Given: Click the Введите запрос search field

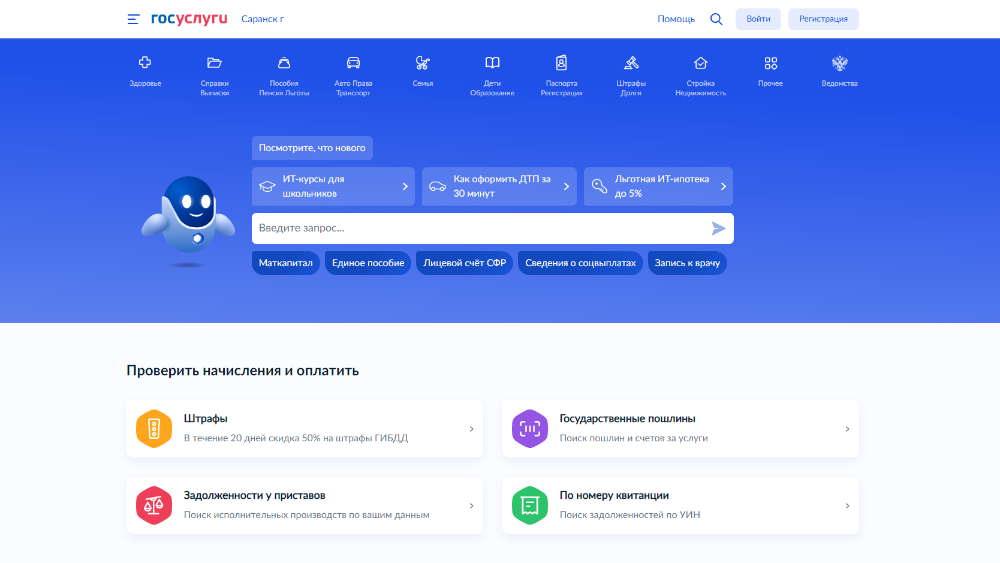Looking at the screenshot, I should click(x=492, y=228).
